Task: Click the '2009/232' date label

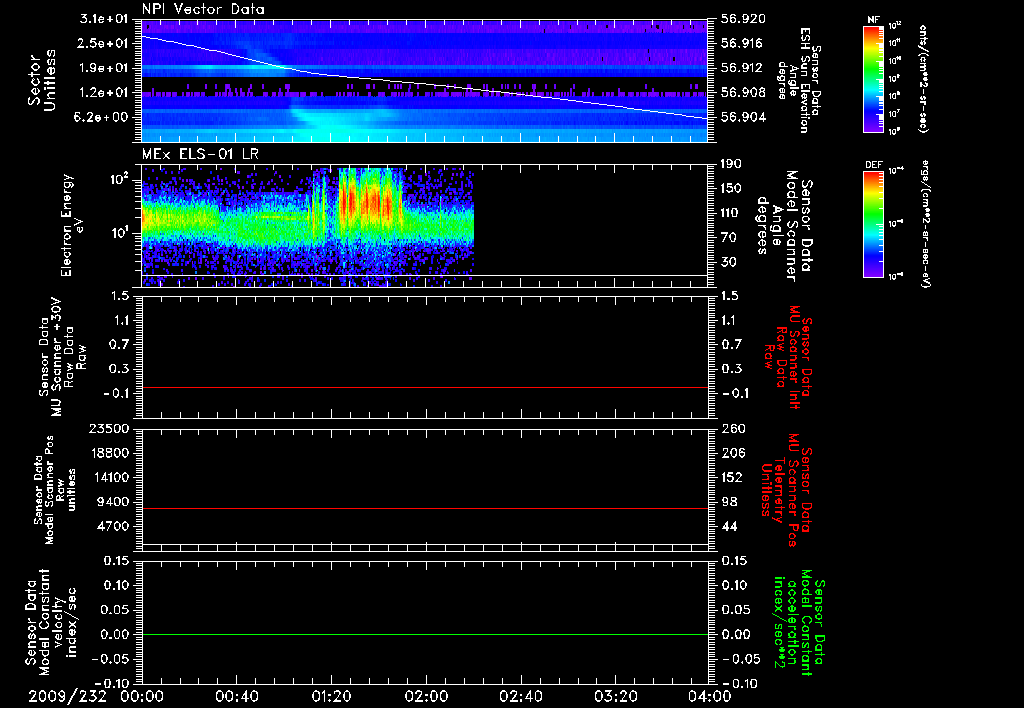Action: tap(67, 696)
